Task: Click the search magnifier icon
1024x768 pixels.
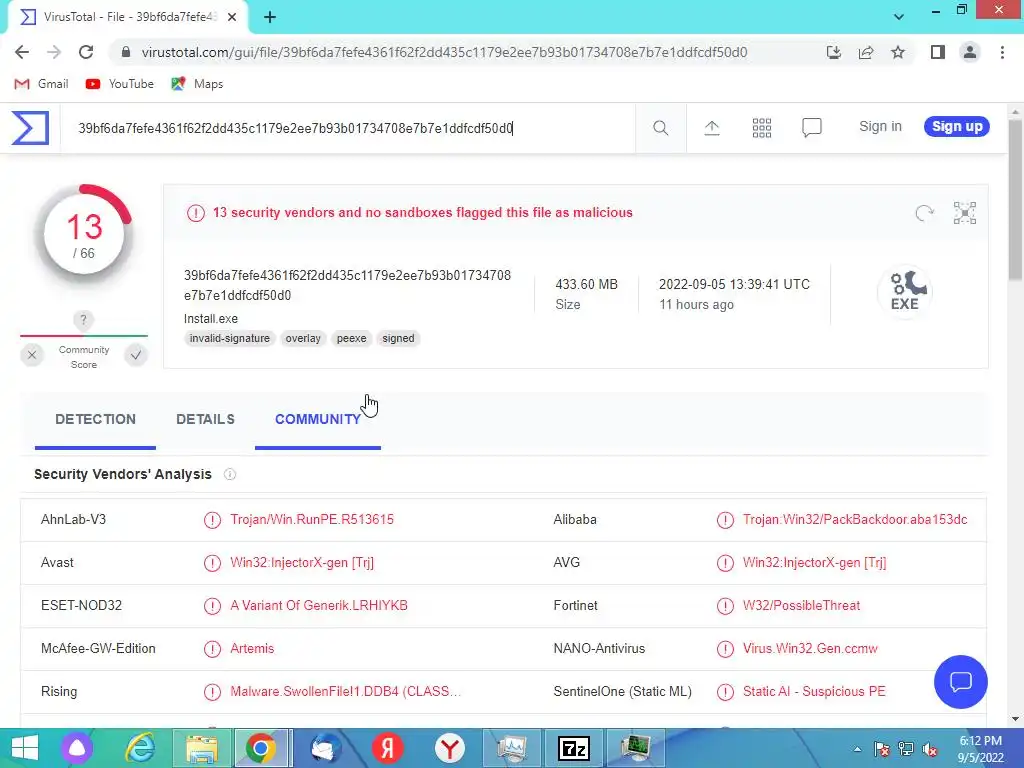Action: (660, 128)
